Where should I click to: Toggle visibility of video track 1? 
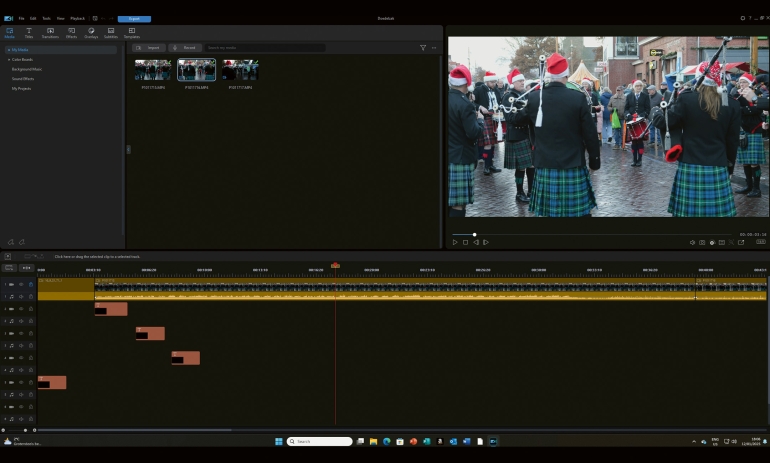pos(21,284)
